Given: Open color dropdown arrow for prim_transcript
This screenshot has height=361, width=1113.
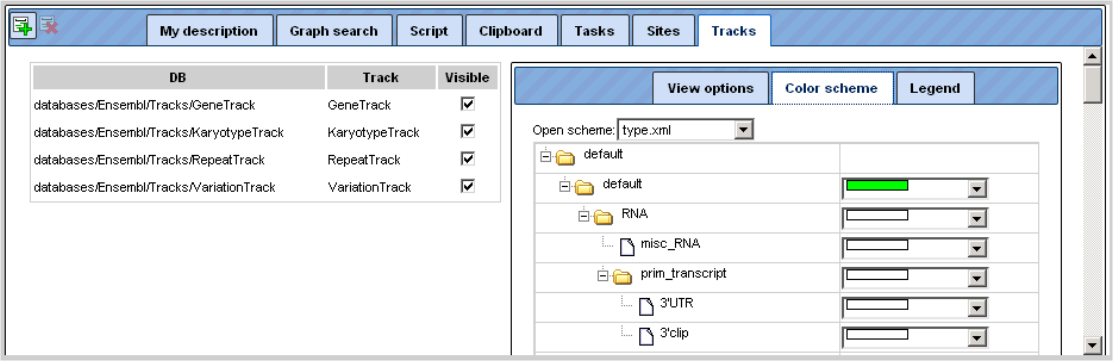Looking at the screenshot, I should coord(977,277).
